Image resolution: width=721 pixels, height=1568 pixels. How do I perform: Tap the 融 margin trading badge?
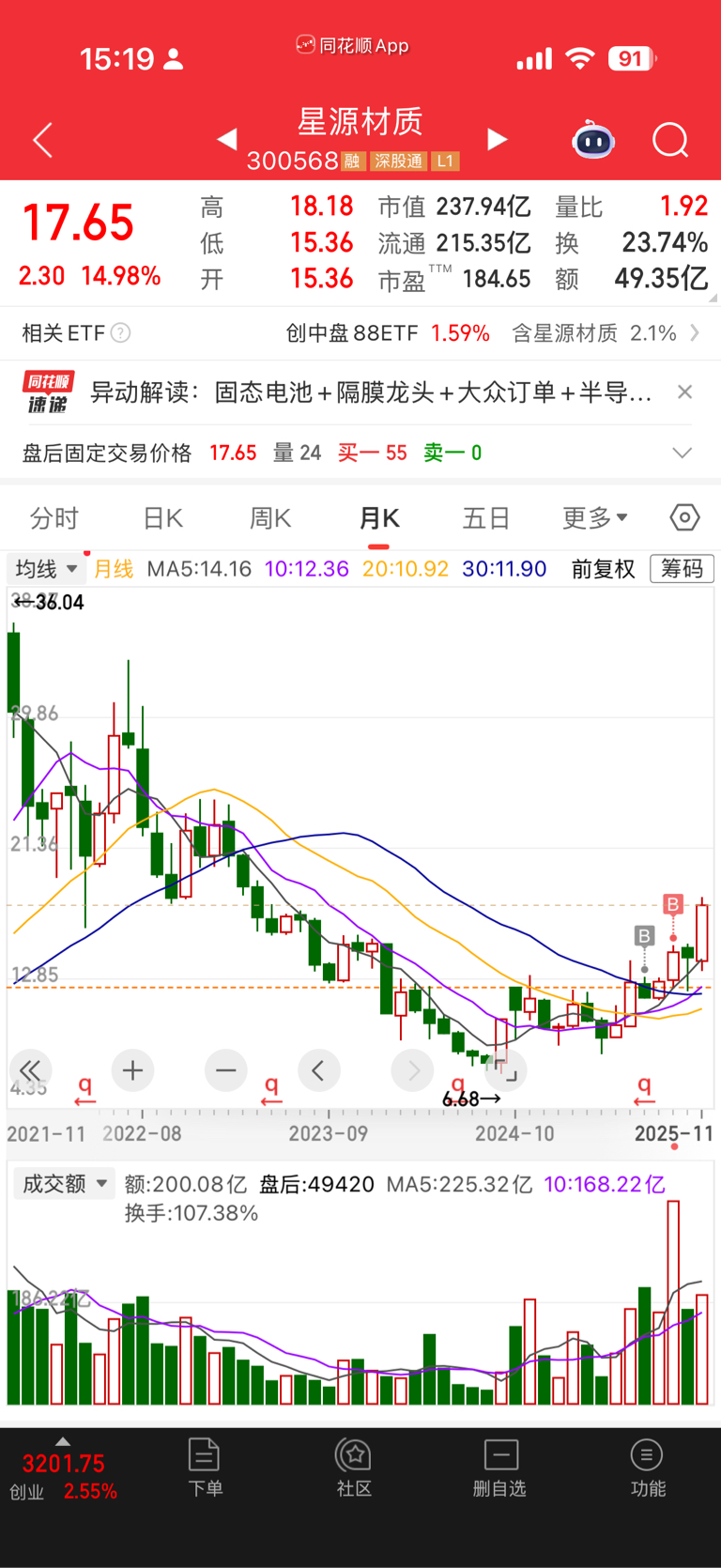352,161
